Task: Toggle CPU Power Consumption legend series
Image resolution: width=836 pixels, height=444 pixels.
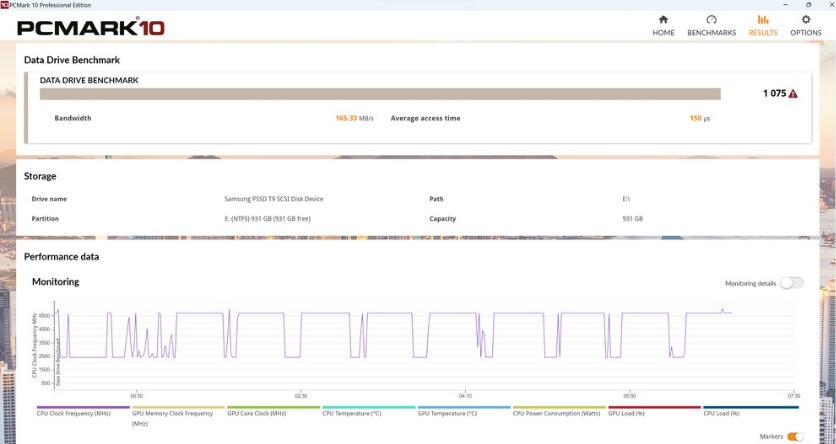Action: coord(556,413)
